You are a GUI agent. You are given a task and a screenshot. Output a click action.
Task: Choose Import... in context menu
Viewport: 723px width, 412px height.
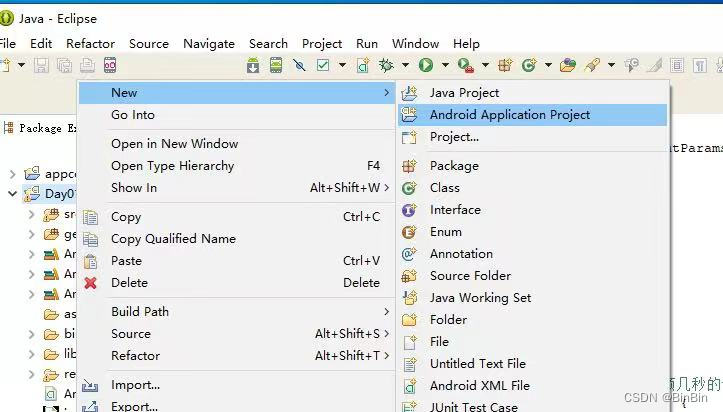click(237, 385)
